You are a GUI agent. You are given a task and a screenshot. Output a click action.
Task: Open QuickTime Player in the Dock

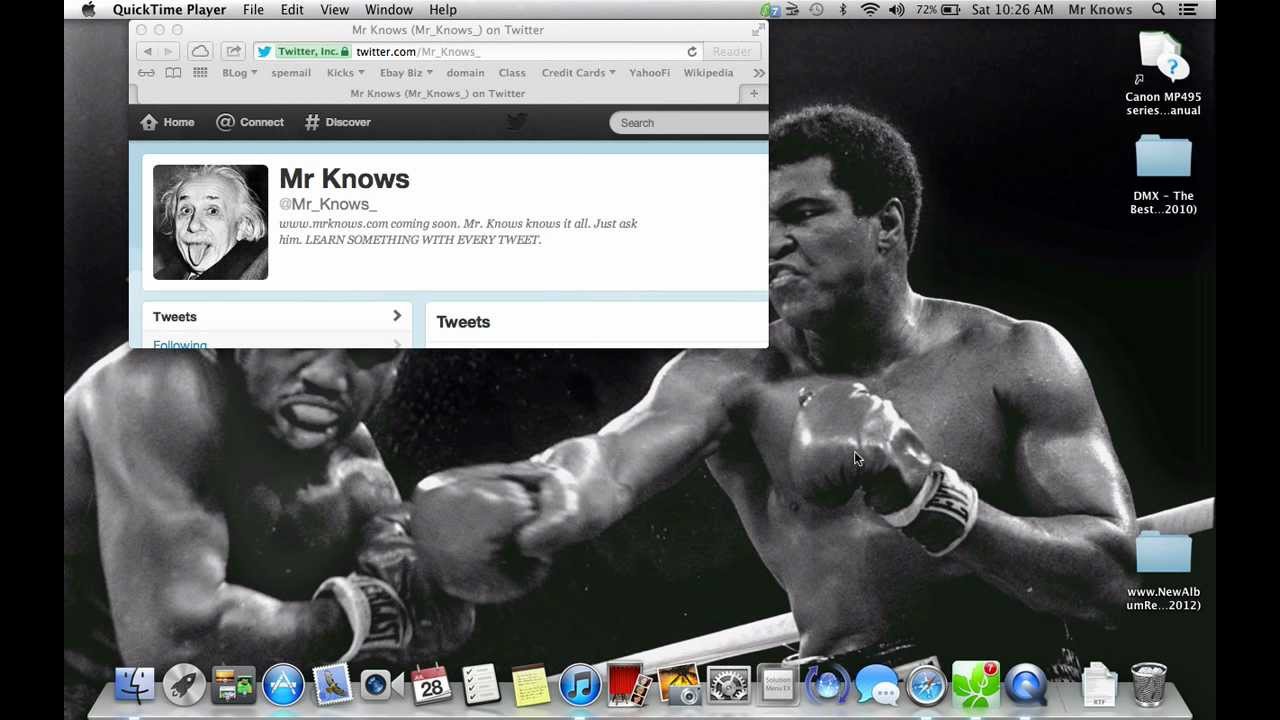pos(1026,685)
